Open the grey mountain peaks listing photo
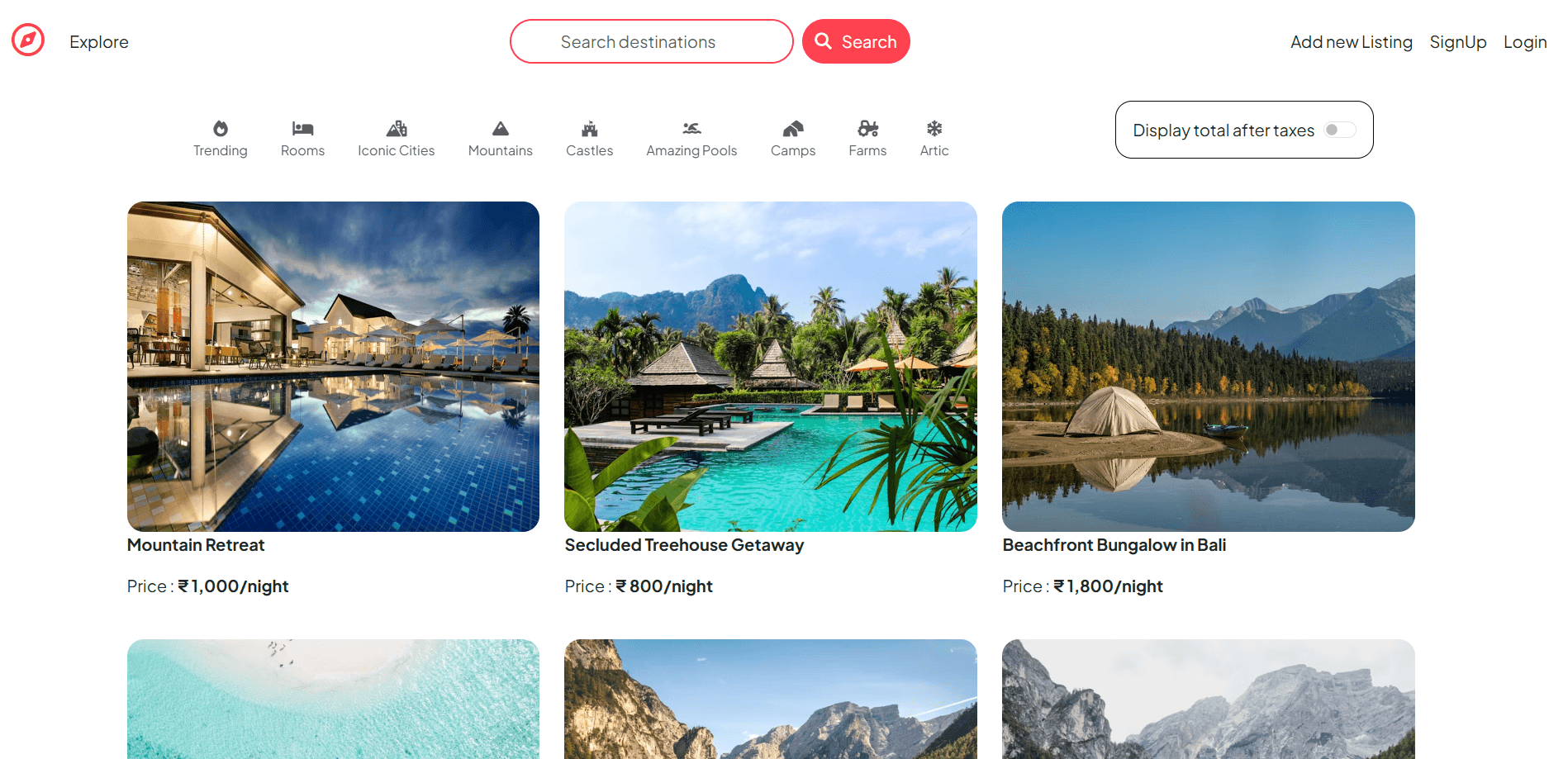 (x=1209, y=699)
